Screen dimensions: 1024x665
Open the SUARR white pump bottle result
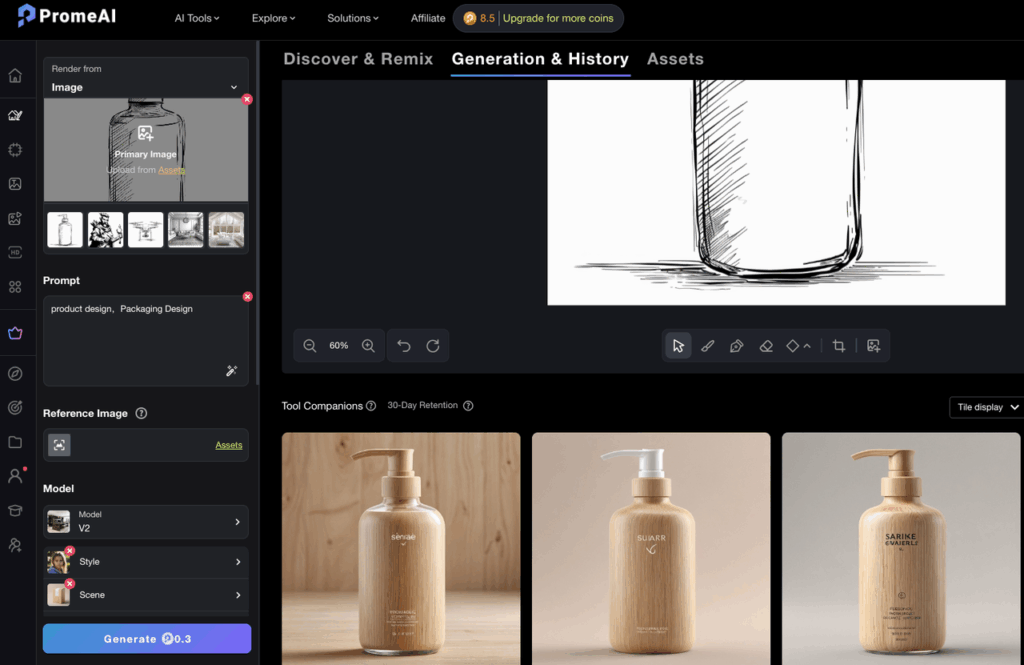pyautogui.click(x=651, y=549)
